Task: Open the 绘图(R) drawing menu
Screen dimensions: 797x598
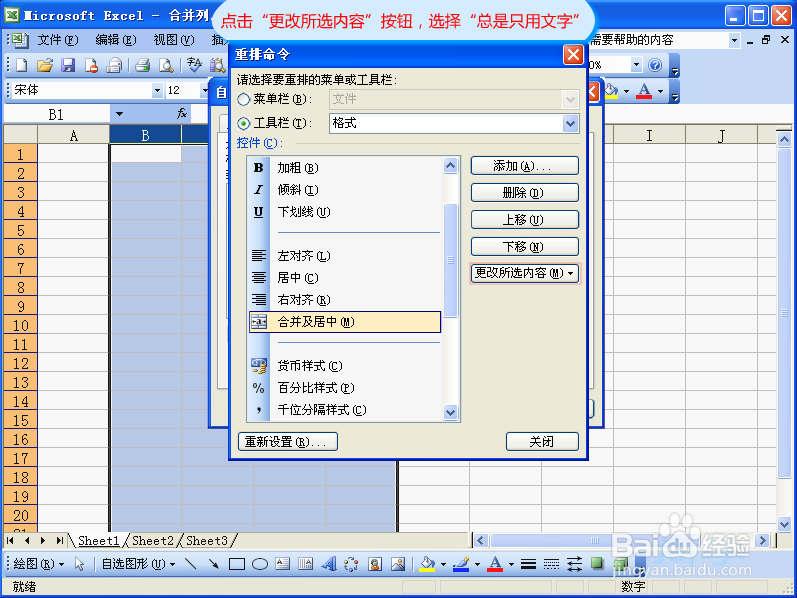Action: [39, 564]
